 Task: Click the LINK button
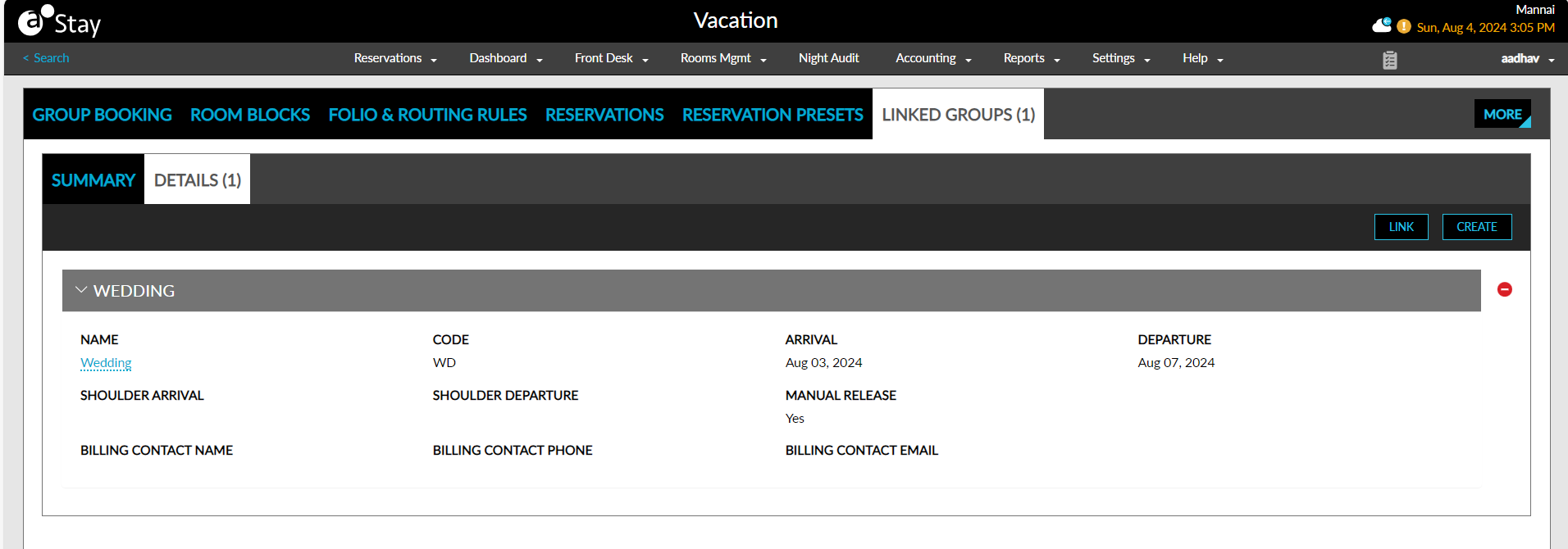pos(1401,227)
